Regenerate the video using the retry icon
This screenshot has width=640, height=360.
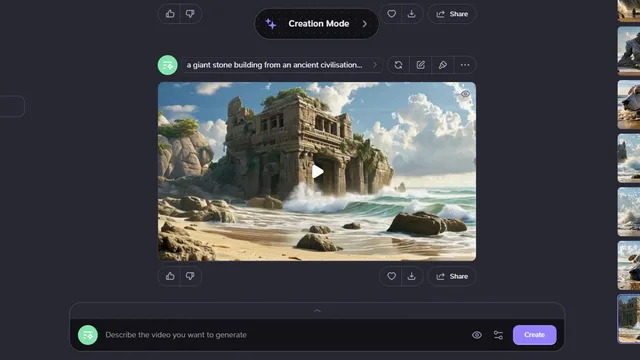(x=398, y=65)
